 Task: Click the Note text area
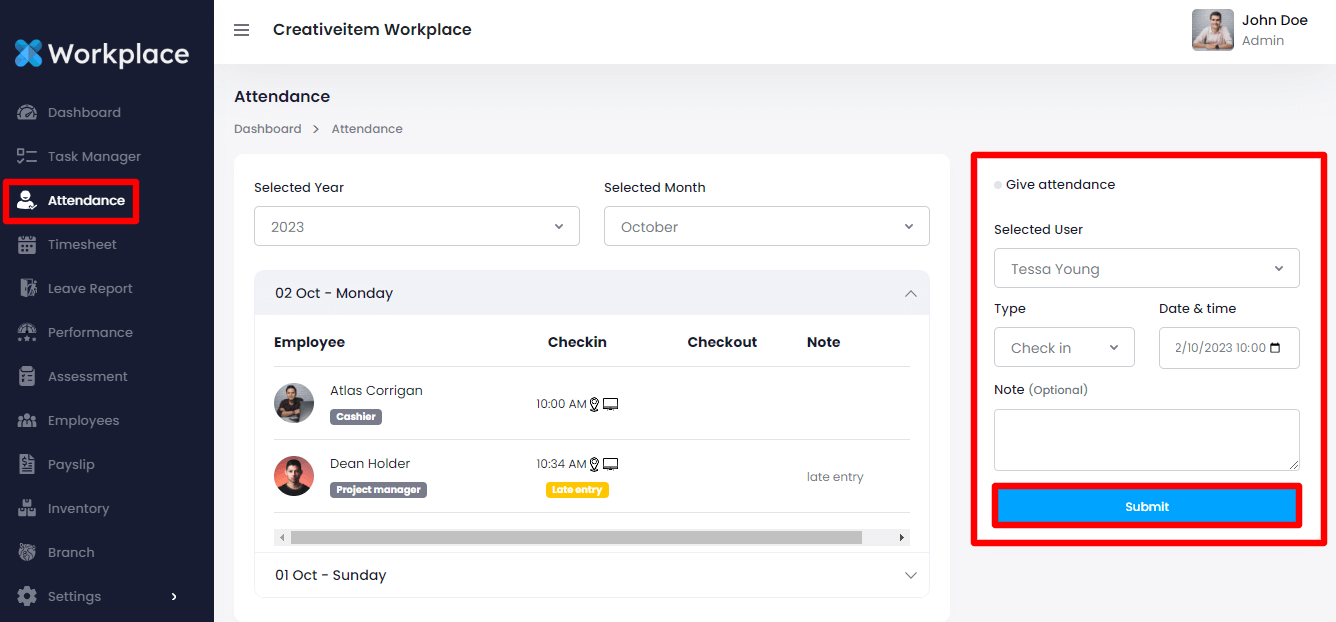[x=1146, y=439]
